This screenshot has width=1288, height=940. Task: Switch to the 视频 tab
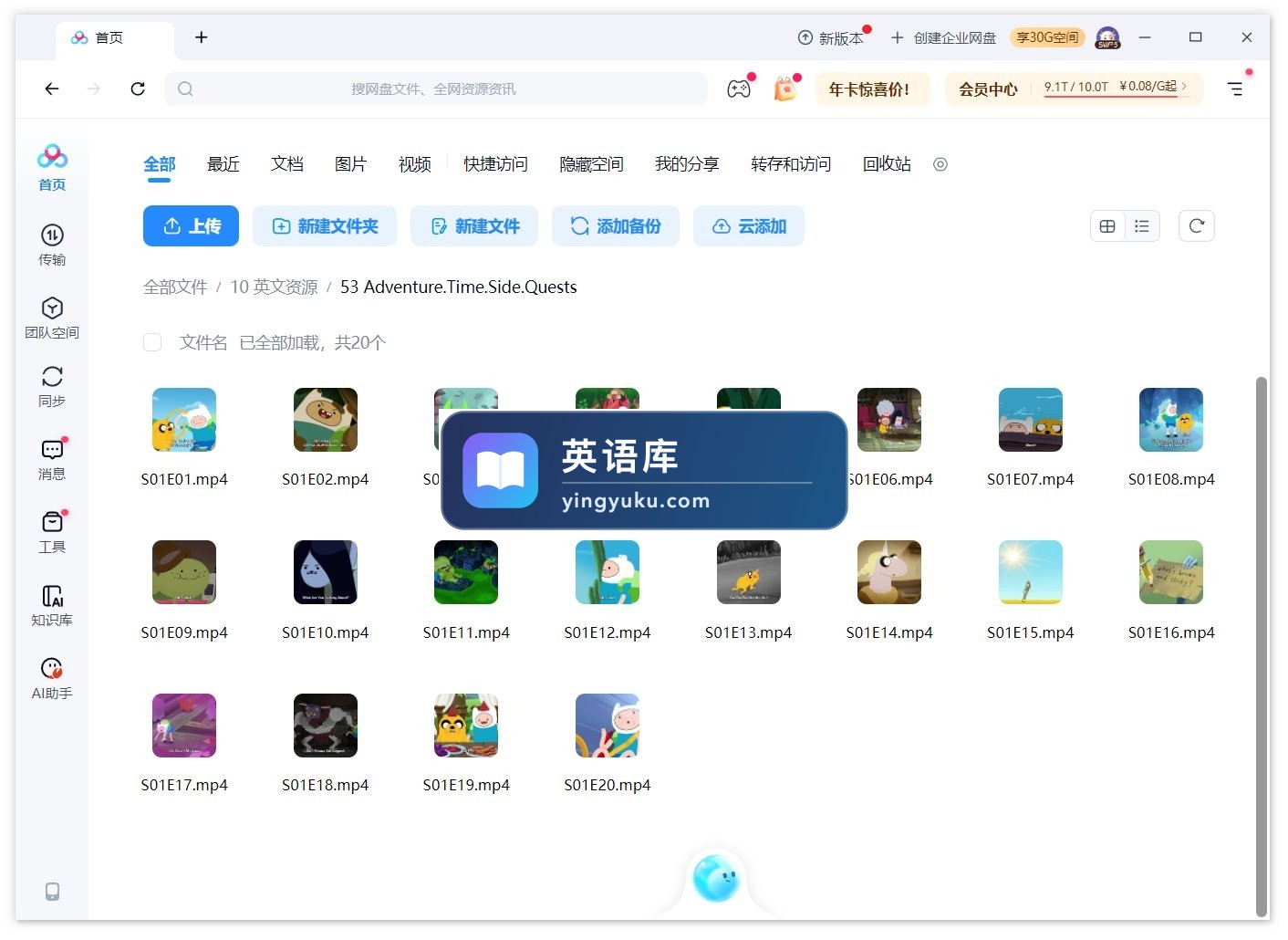(x=415, y=164)
